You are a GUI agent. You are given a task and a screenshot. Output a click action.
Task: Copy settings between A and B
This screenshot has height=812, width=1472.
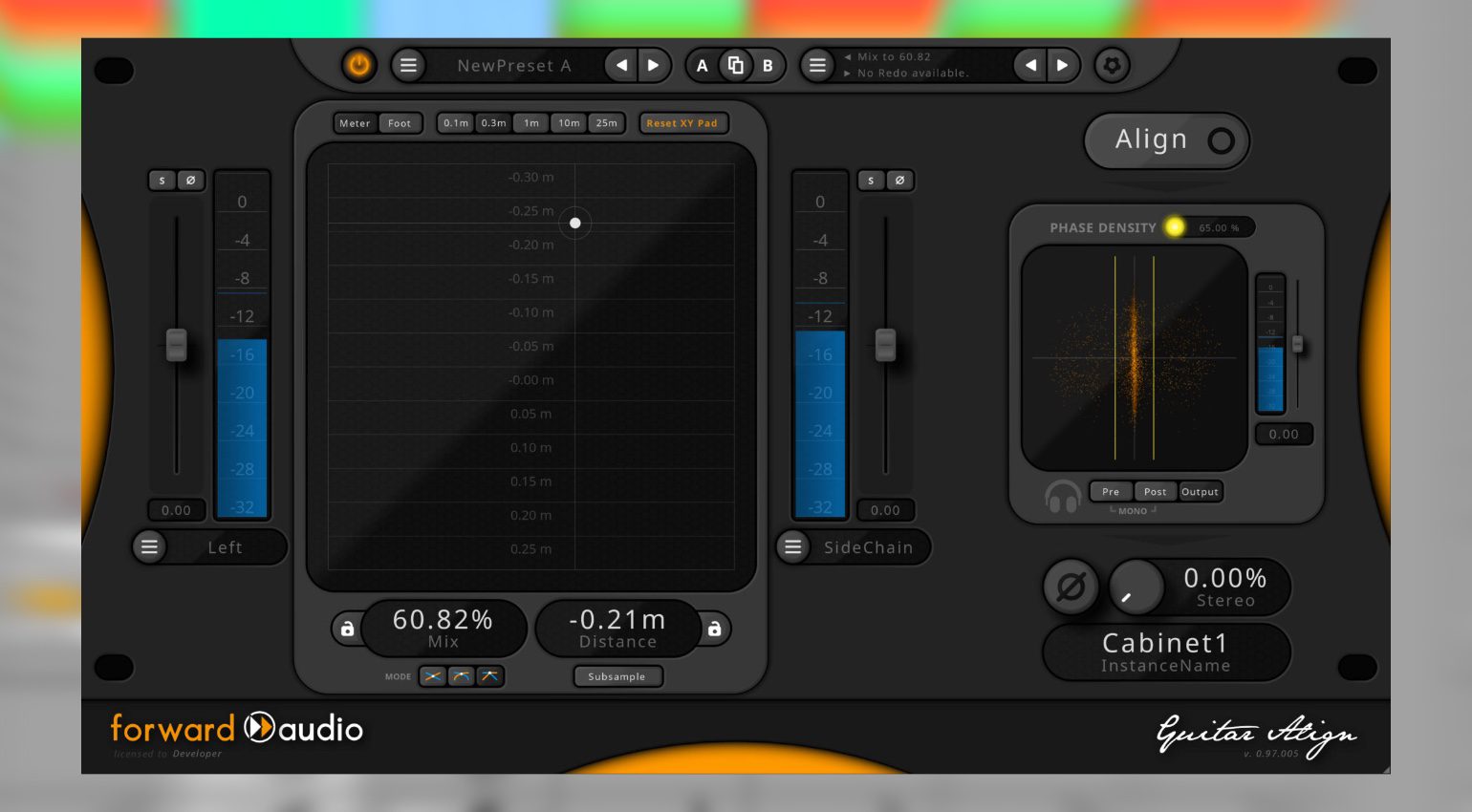point(735,65)
